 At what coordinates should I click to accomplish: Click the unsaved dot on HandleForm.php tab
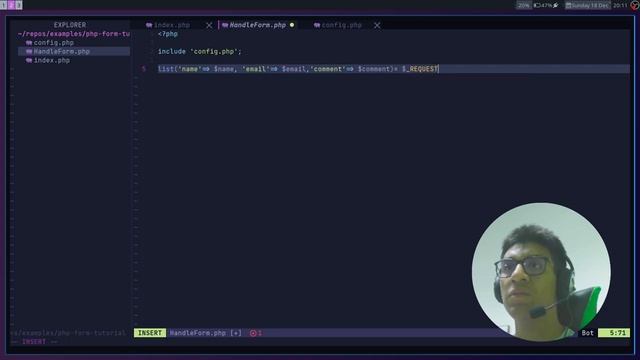click(x=292, y=25)
